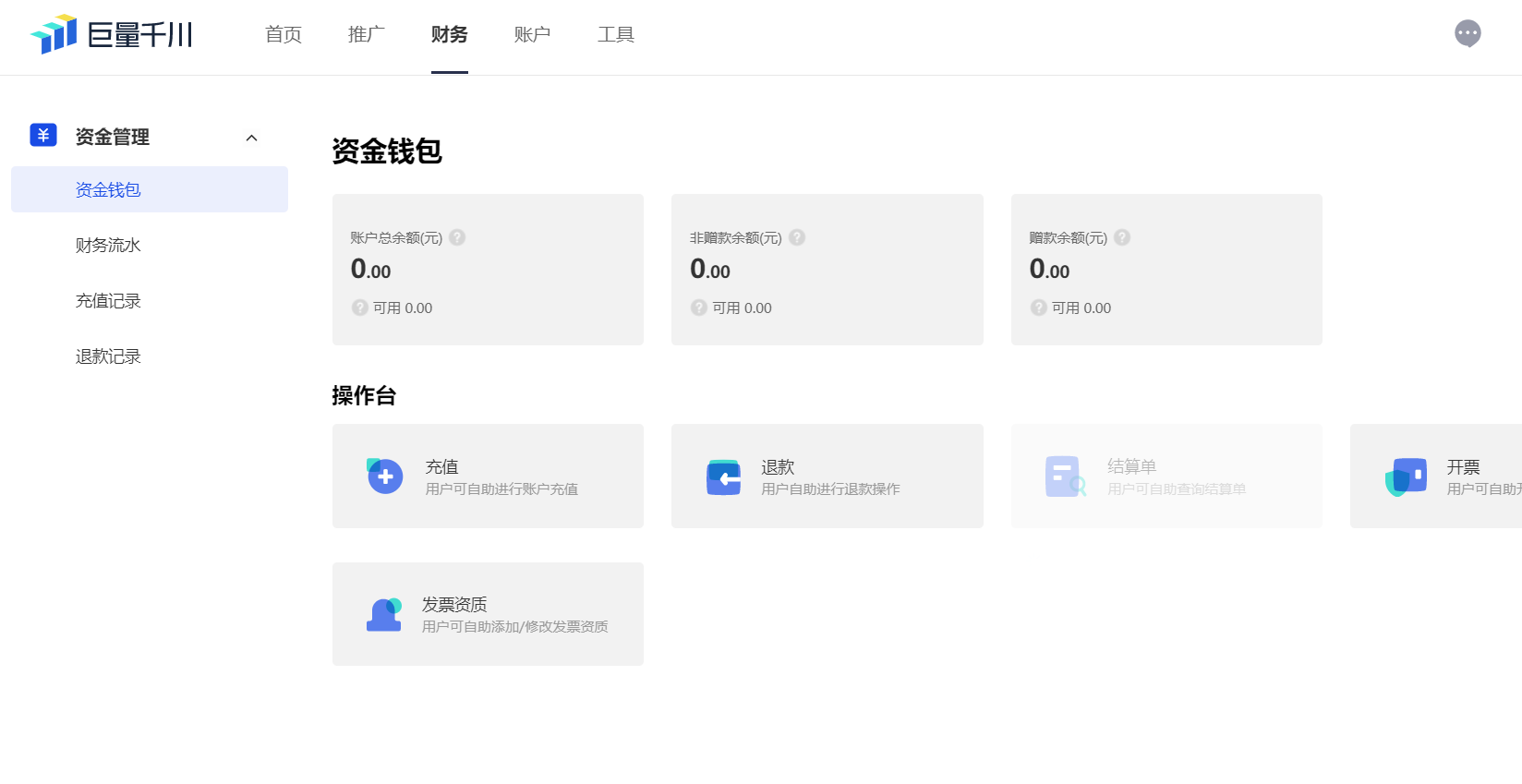Click the 资金管理 yen icon
Viewport: 1522px width, 784px height.
(43, 136)
